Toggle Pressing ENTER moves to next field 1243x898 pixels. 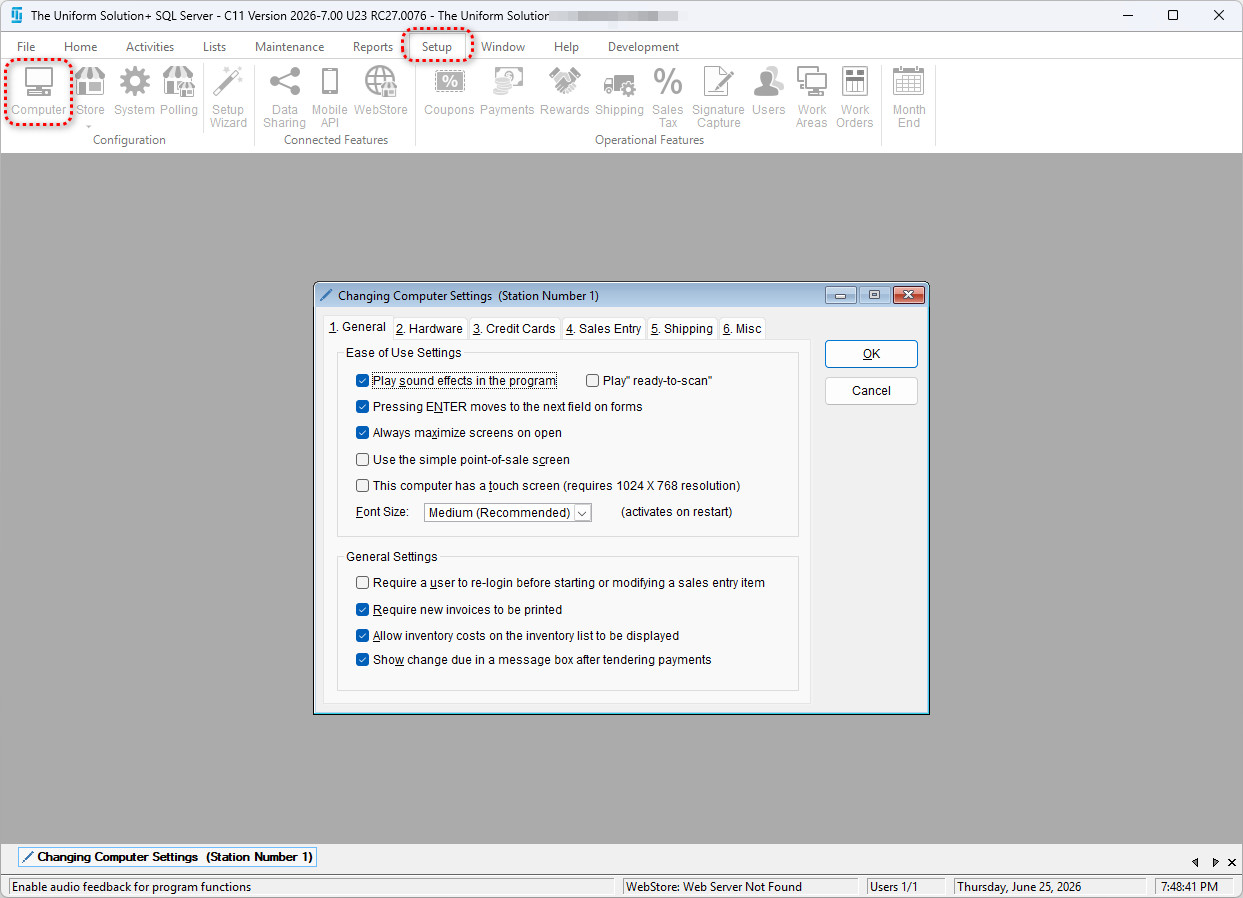(363, 407)
